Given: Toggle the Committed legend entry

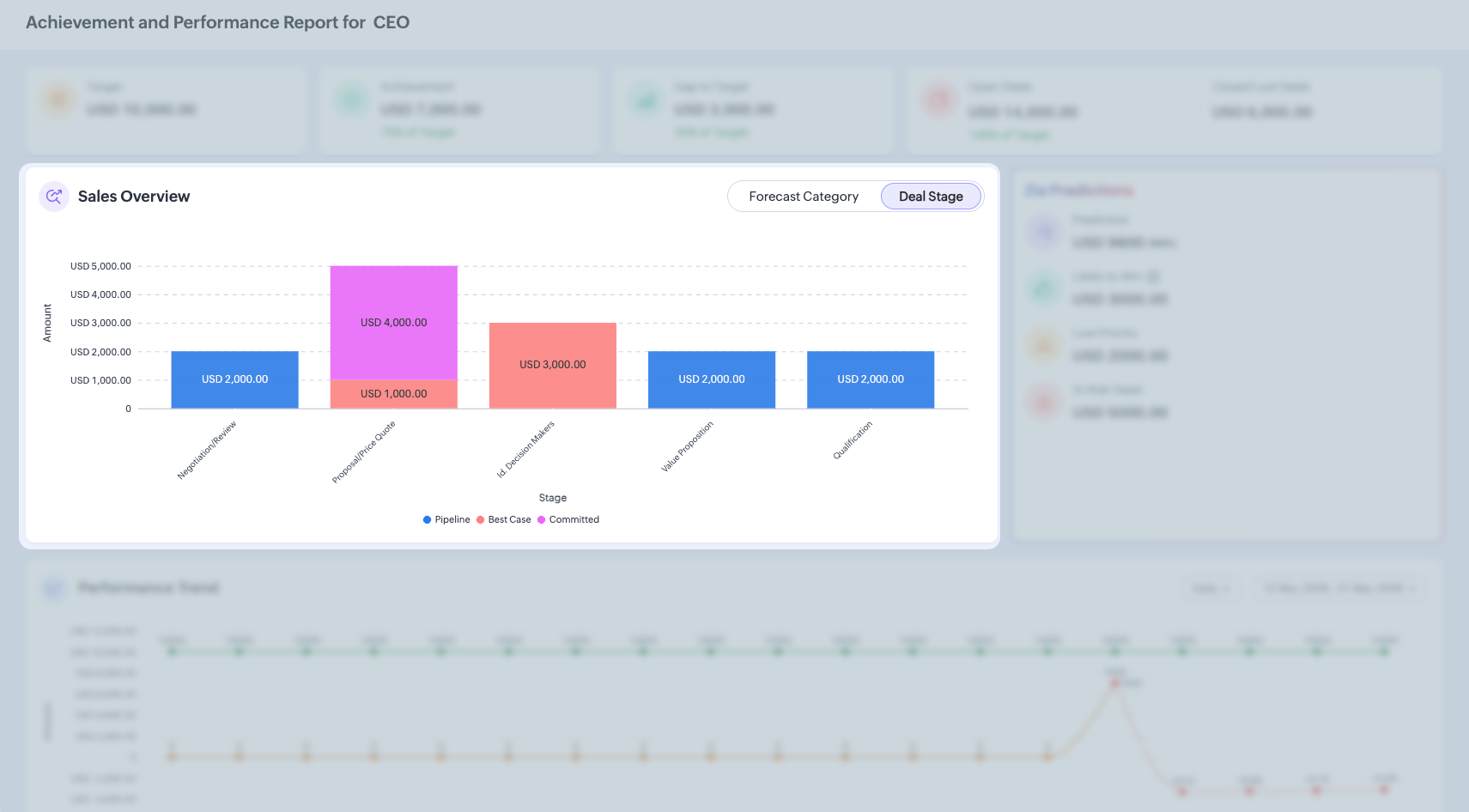Looking at the screenshot, I should [x=568, y=519].
